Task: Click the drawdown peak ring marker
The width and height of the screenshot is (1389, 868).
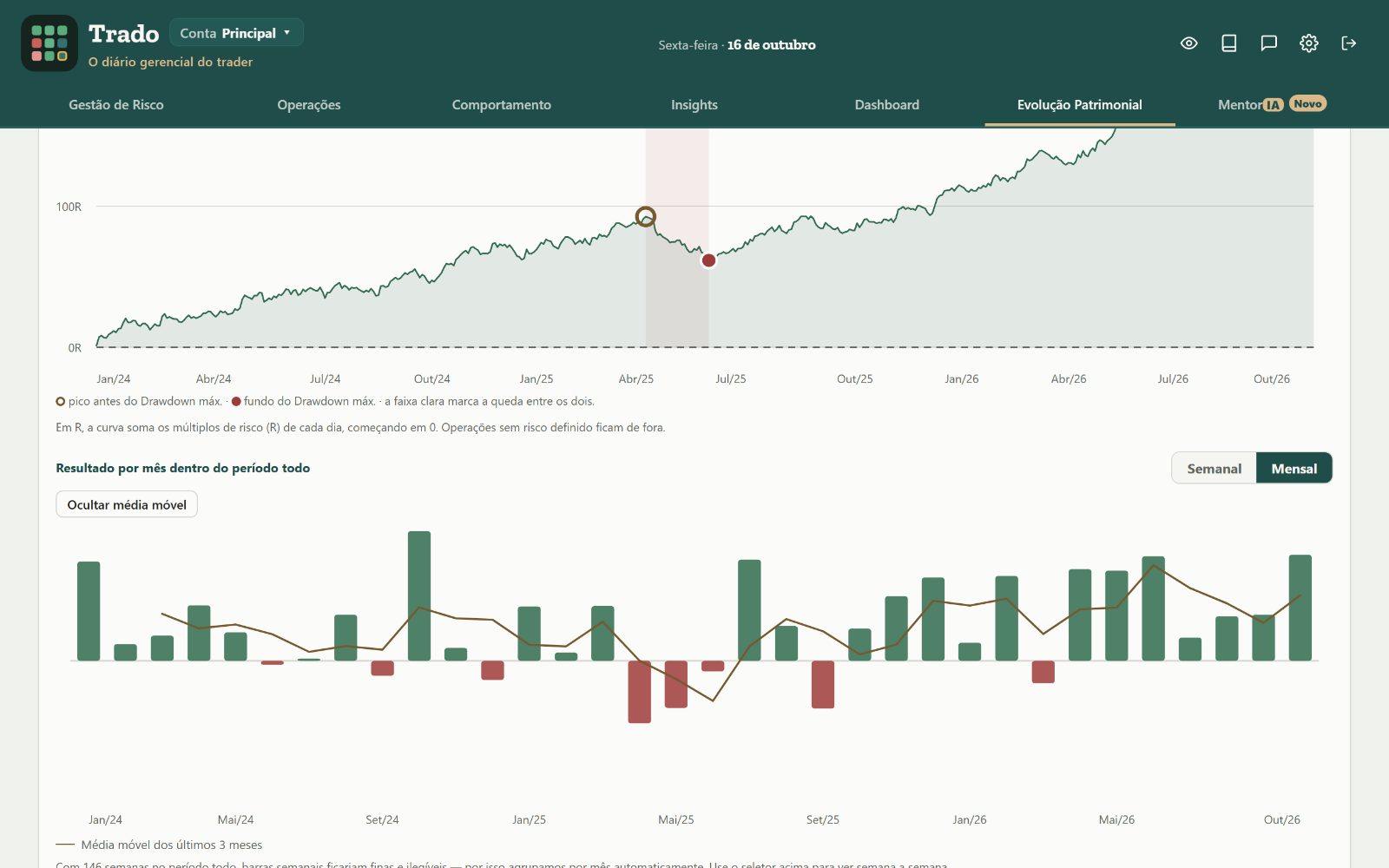Action: 645,216
